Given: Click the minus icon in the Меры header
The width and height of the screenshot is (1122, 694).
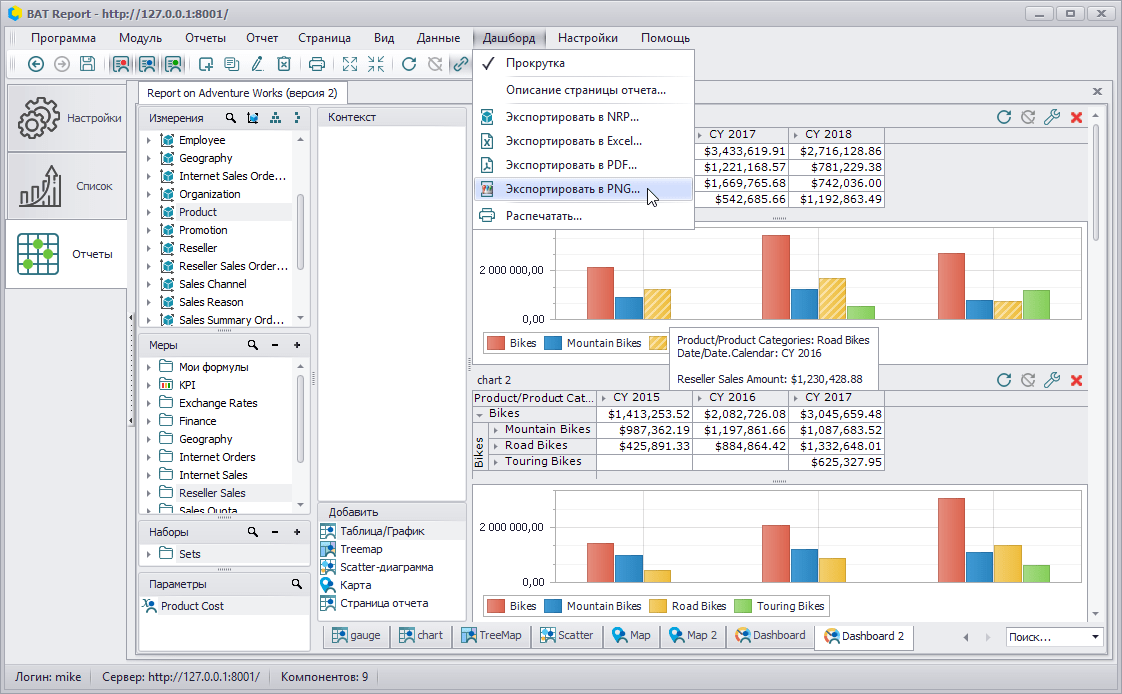Looking at the screenshot, I should coord(275,345).
